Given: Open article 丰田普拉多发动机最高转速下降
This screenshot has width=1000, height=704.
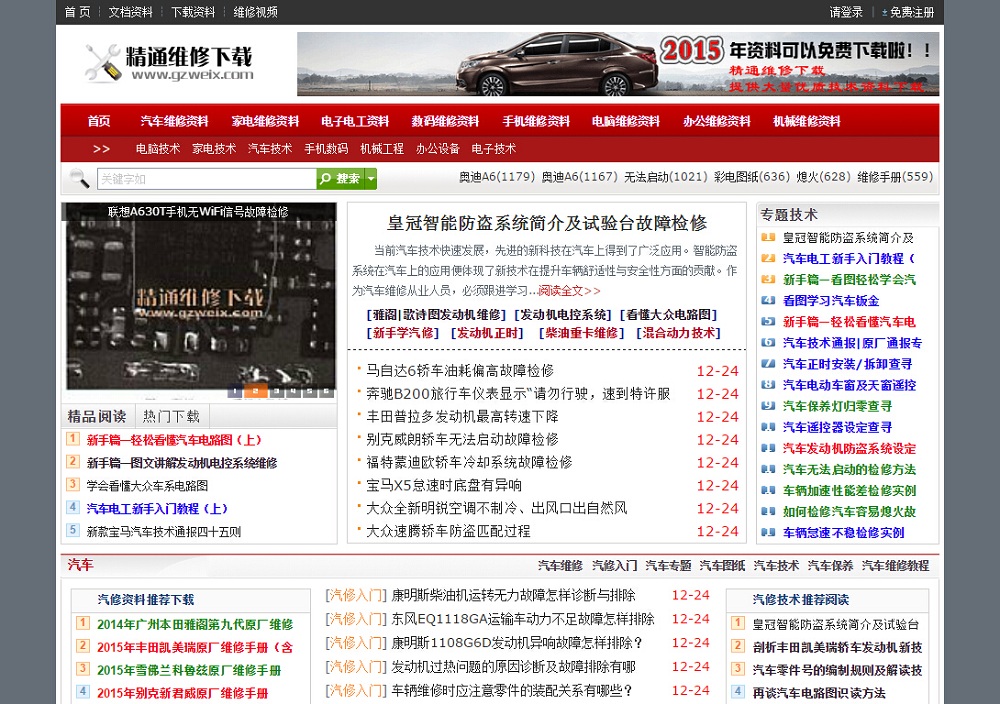Looking at the screenshot, I should pos(462,416).
